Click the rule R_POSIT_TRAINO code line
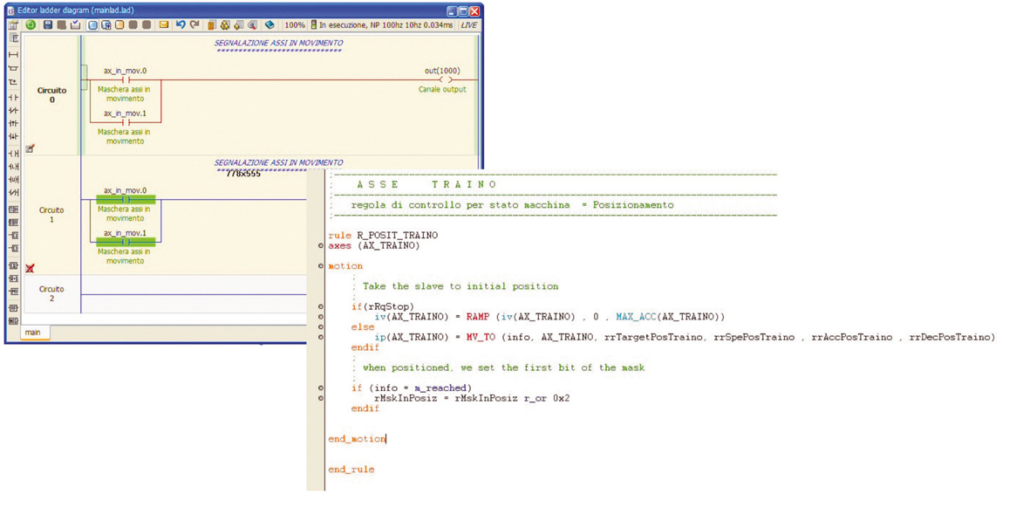This screenshot has width=1030, height=508. tap(383, 235)
